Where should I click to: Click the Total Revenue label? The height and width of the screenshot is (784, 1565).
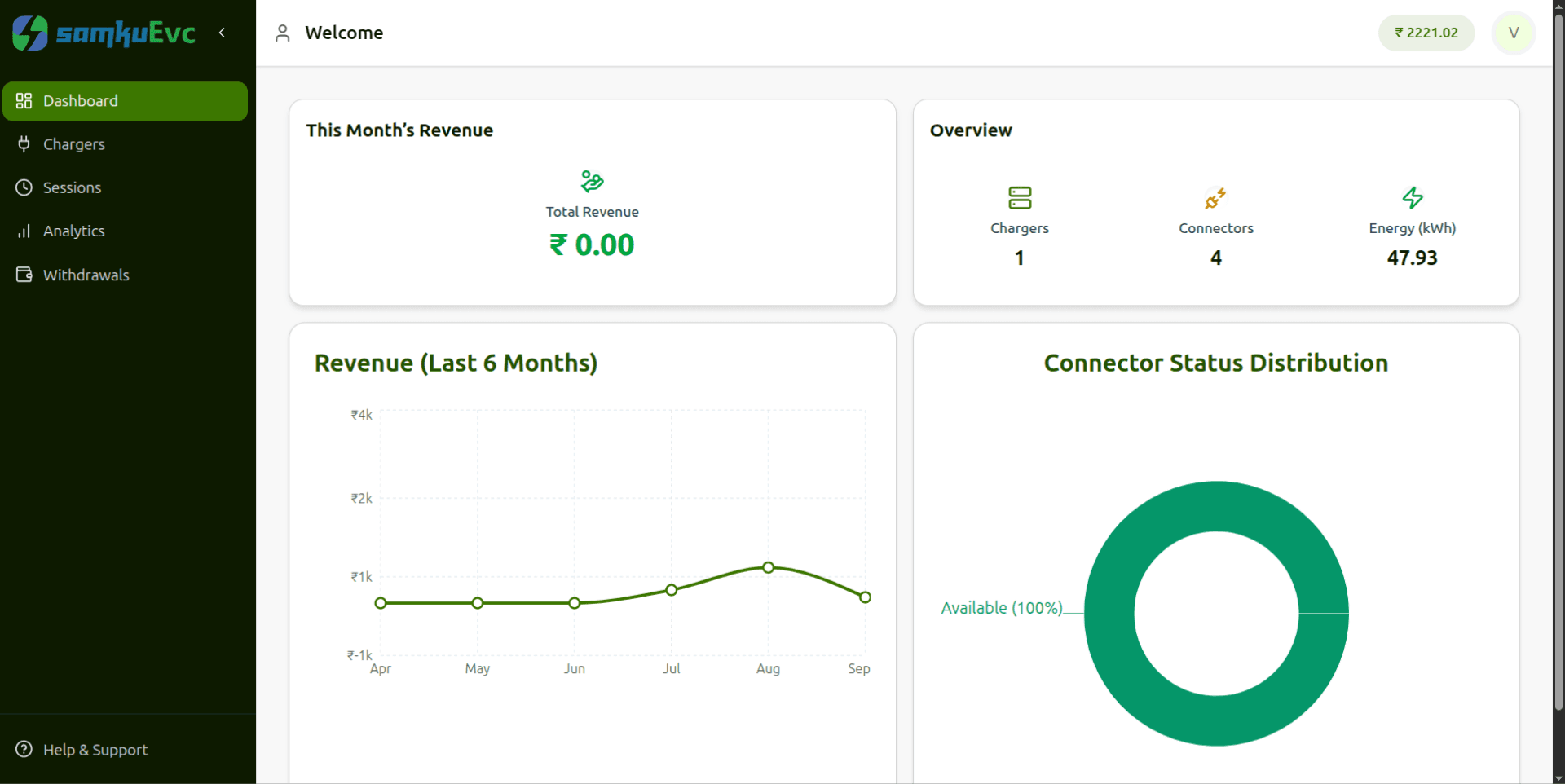click(592, 212)
